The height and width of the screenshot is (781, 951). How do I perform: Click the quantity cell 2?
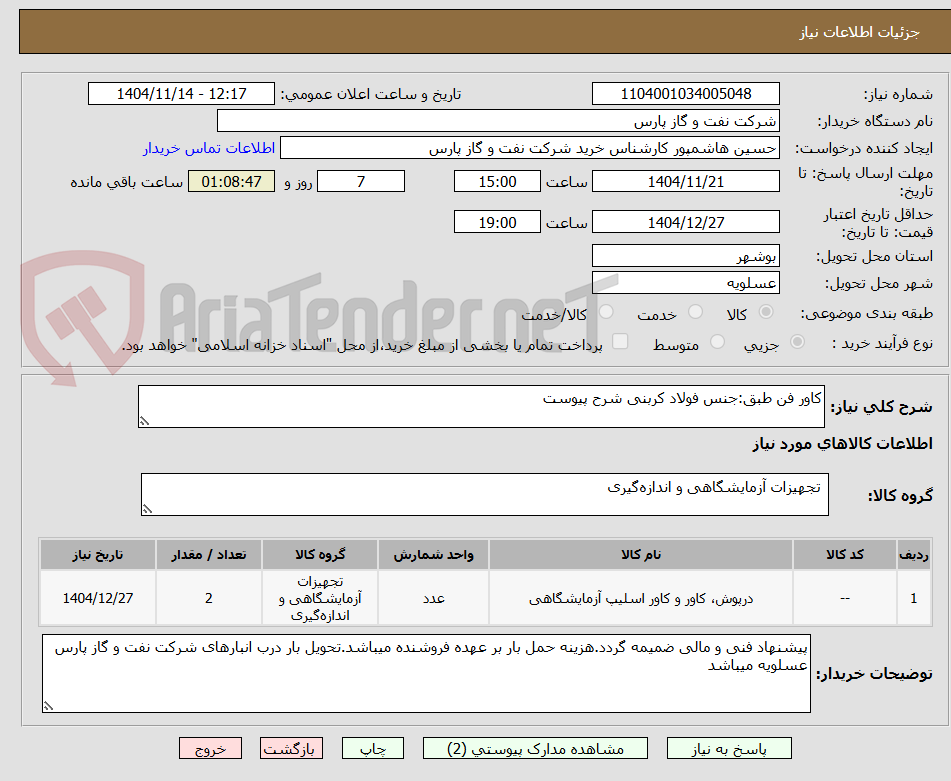tap(209, 598)
